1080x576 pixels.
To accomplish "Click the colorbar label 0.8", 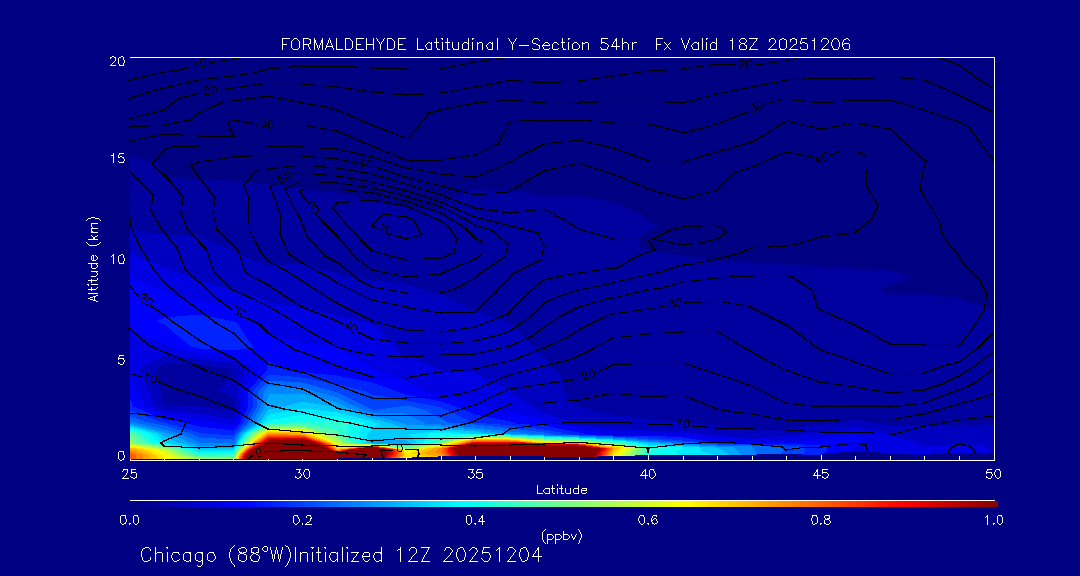I will click(x=821, y=521).
